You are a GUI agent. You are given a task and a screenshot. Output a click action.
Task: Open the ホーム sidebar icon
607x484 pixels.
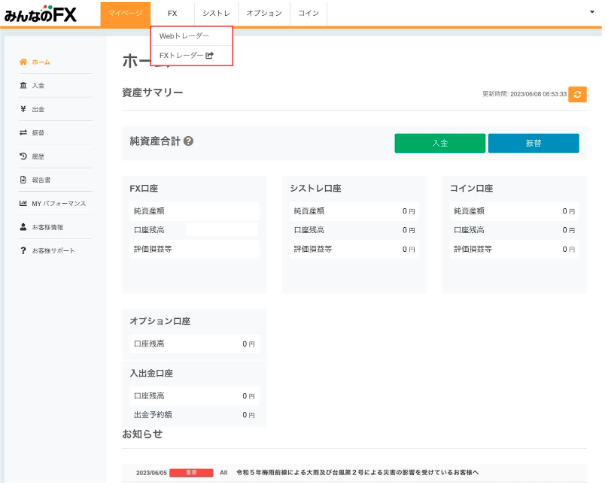click(x=23, y=62)
